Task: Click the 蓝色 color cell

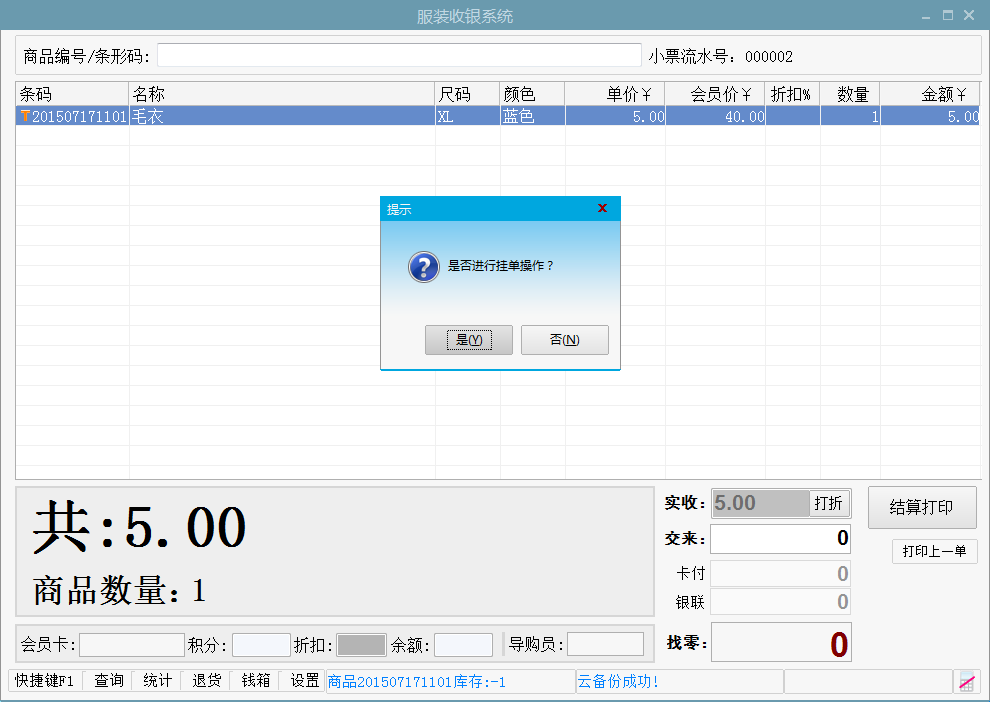Action: click(x=532, y=116)
